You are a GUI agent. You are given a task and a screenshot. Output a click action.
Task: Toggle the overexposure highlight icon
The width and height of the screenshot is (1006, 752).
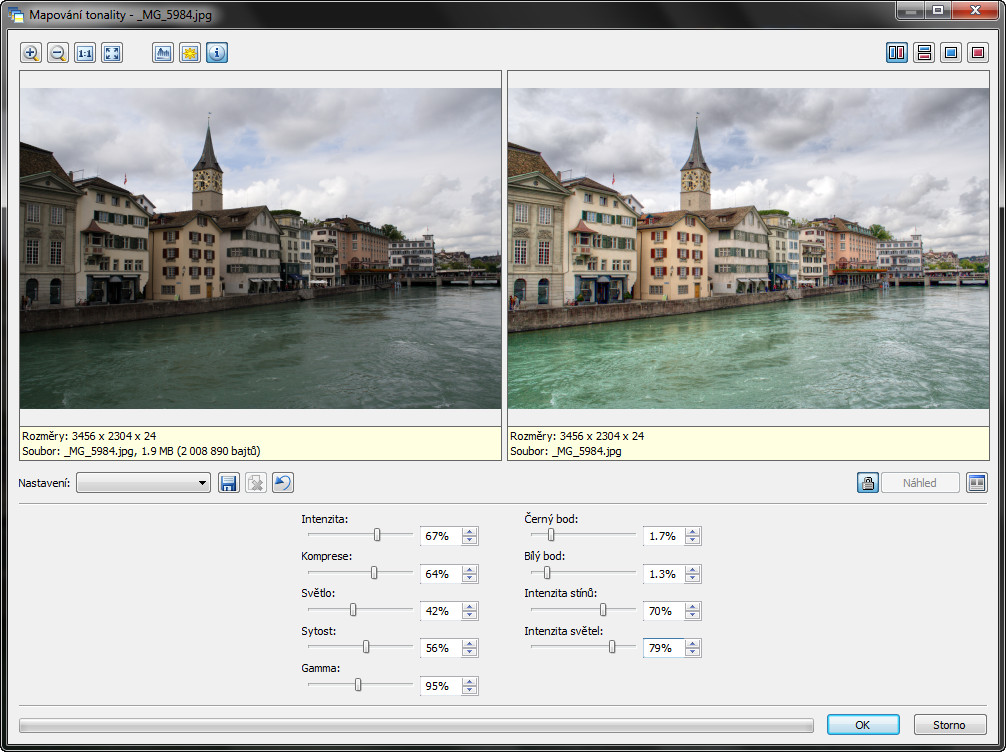(x=190, y=53)
